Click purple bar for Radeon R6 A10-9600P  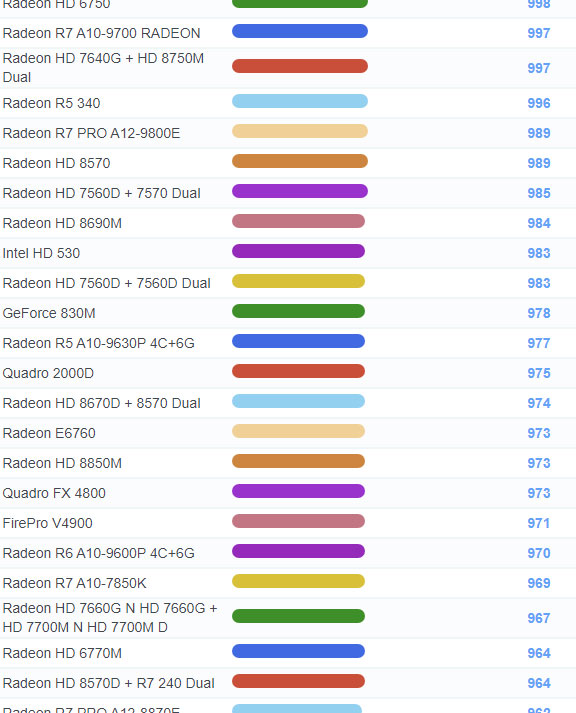pyautogui.click(x=298, y=551)
